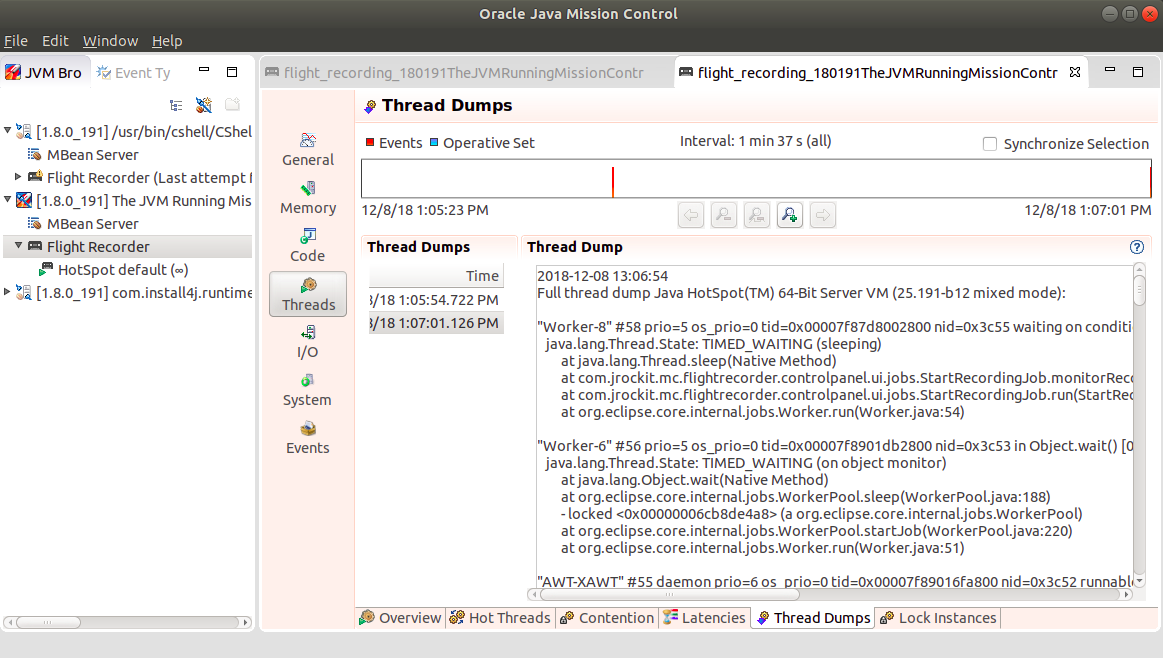1163x658 pixels.
Task: Open the Latencies tab
Action: tap(705, 618)
